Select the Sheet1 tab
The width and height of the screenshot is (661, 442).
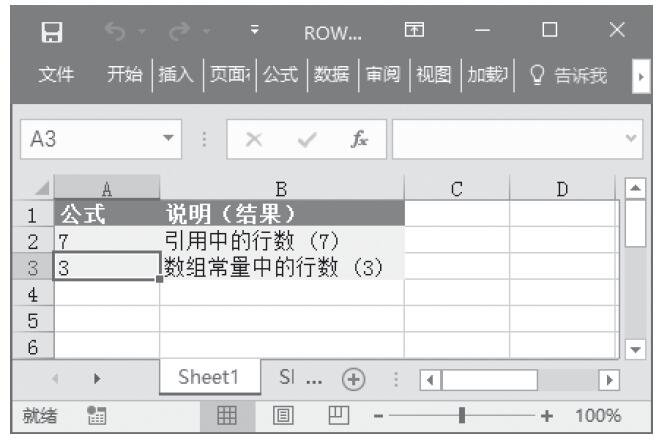point(208,379)
